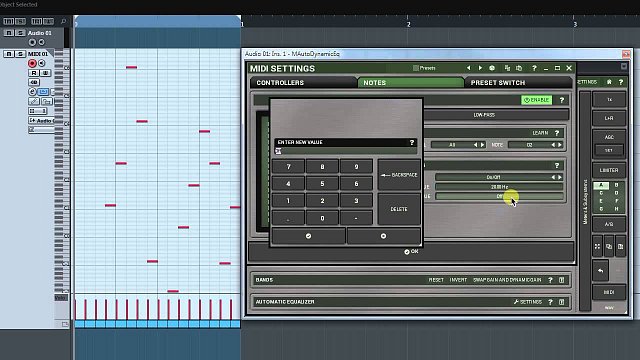Viewport: 640px width, 360px height.
Task: Open help question mark in MIDI Settings title bar
Action: tap(534, 68)
